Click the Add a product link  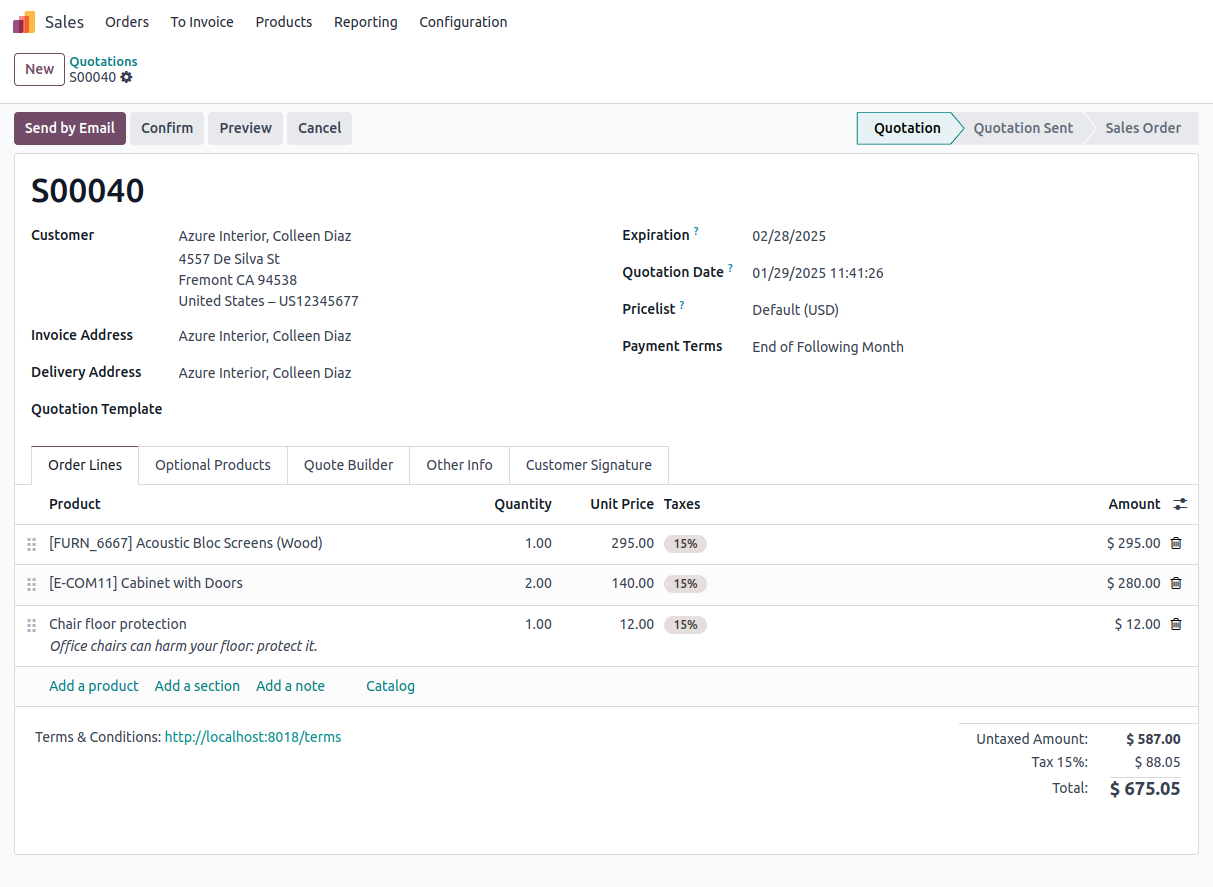point(94,686)
